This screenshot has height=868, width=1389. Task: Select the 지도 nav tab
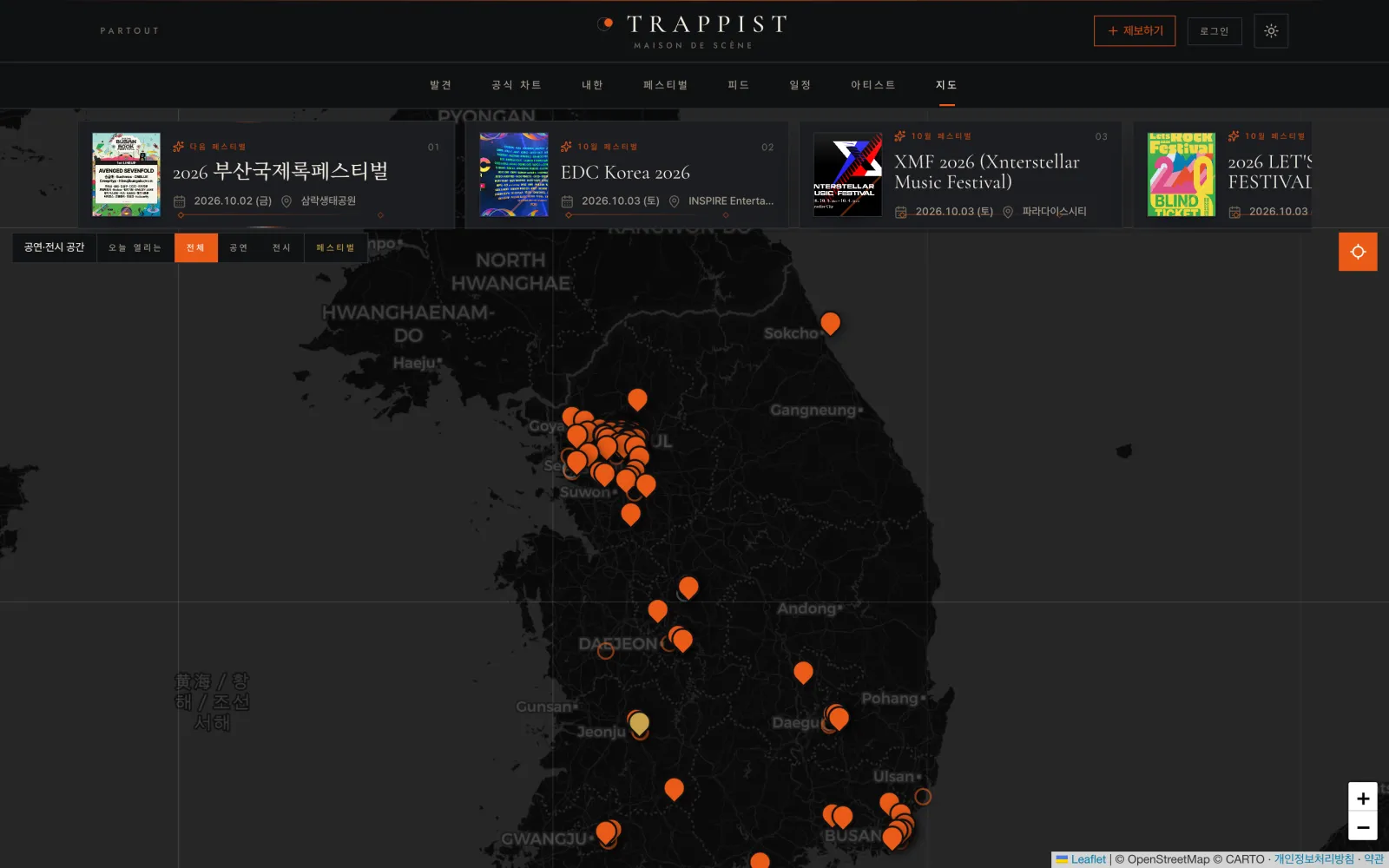click(946, 85)
